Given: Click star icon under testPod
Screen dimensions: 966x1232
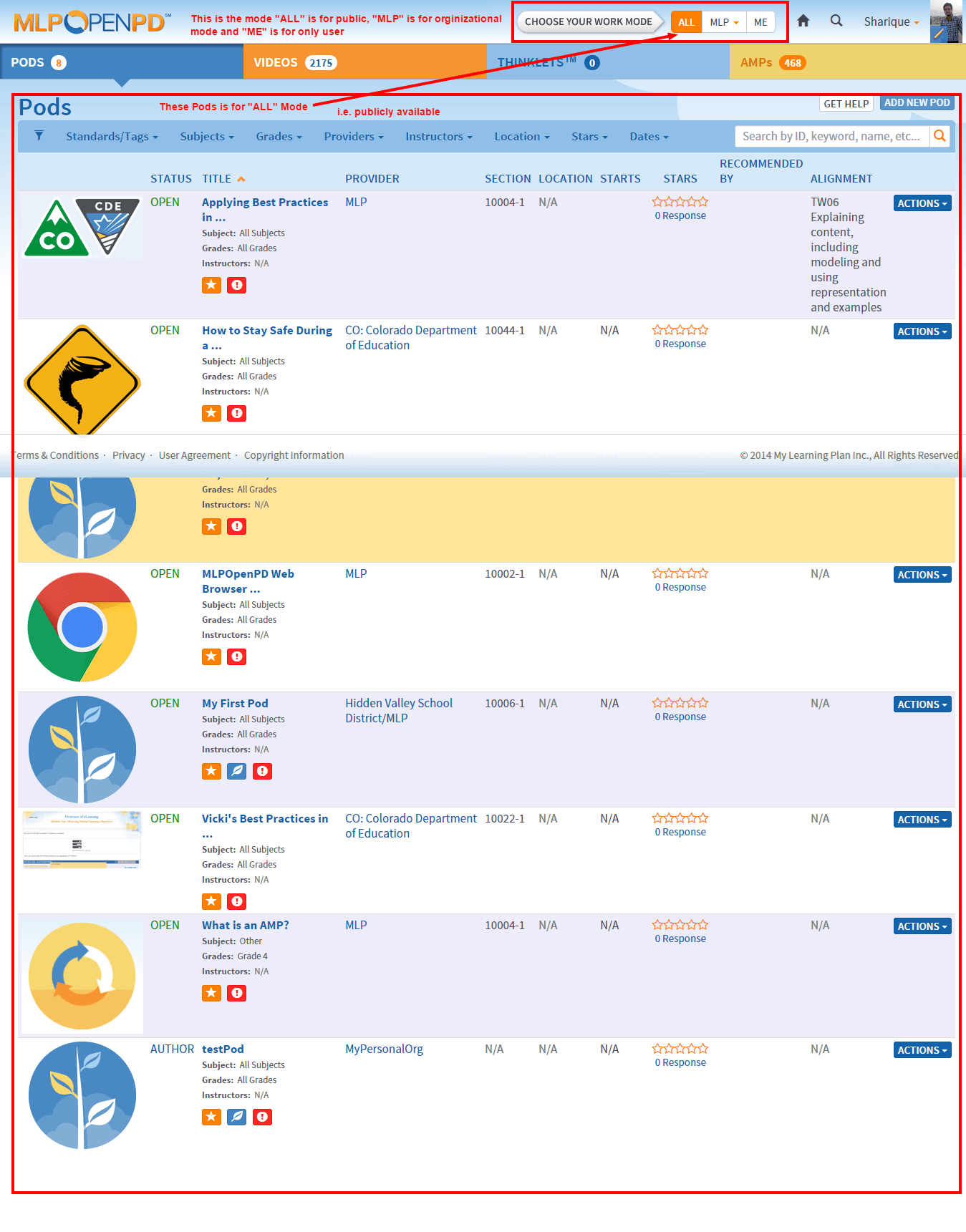Looking at the screenshot, I should (211, 1117).
